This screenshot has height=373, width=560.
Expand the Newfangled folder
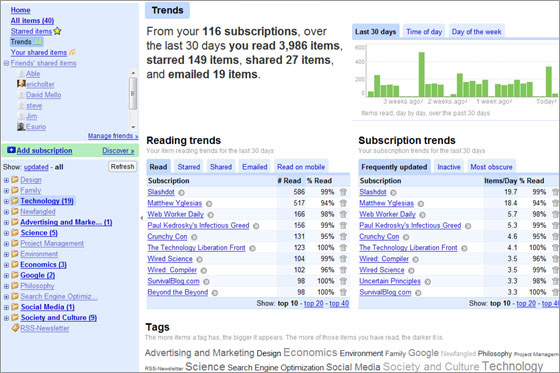point(6,212)
